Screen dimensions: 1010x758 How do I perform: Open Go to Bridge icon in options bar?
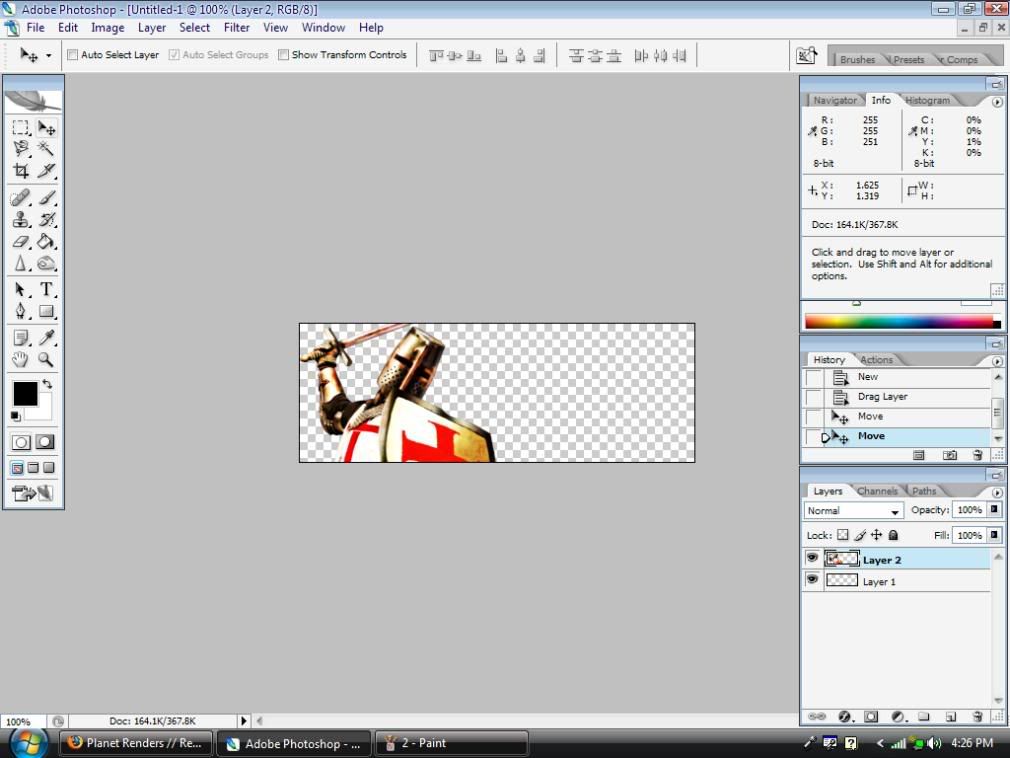tap(807, 55)
